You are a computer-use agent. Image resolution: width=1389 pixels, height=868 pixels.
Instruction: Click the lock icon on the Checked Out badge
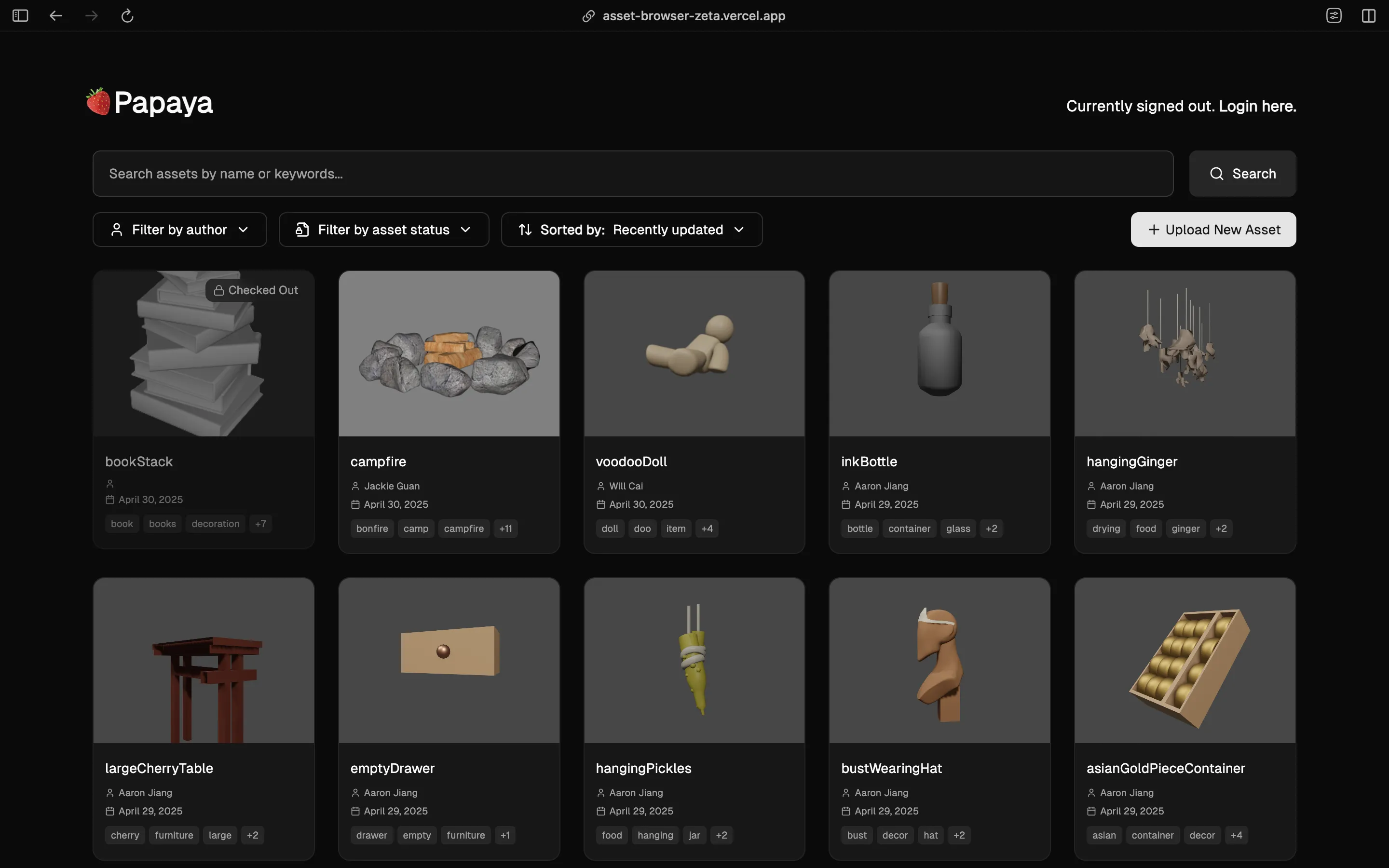(x=219, y=290)
